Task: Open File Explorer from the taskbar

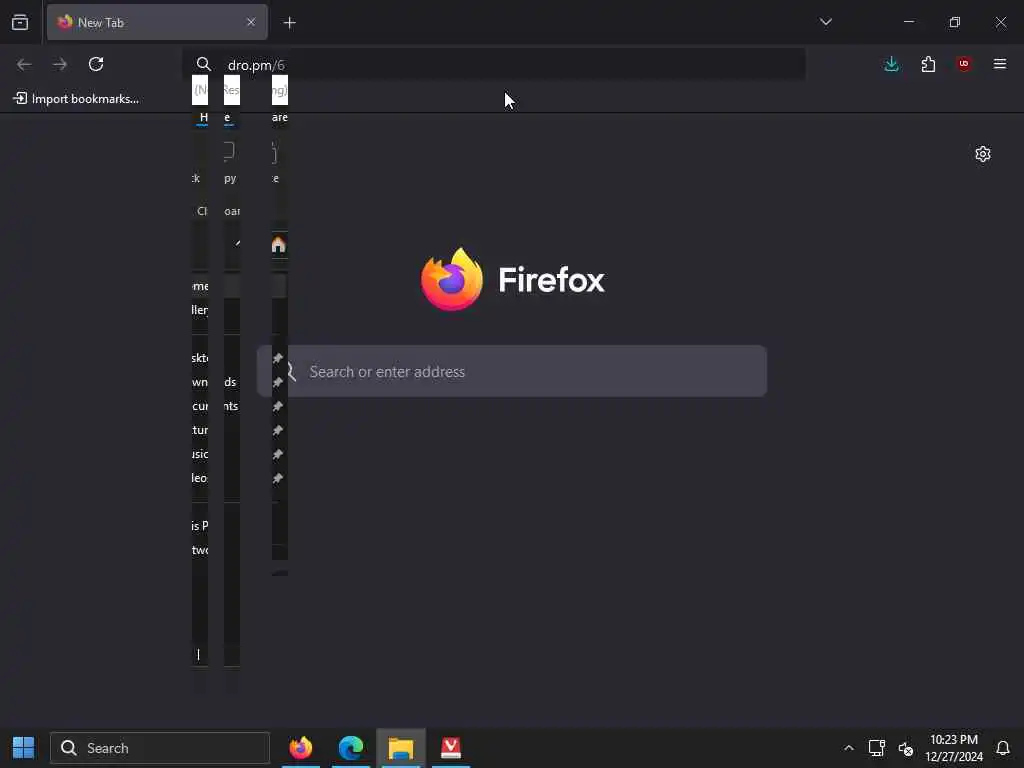Action: coord(401,748)
